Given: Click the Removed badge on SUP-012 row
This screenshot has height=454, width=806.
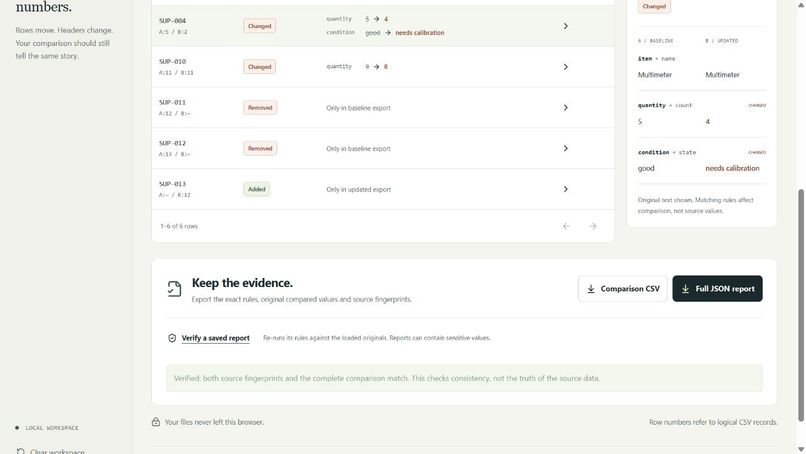Looking at the screenshot, I should (x=260, y=148).
